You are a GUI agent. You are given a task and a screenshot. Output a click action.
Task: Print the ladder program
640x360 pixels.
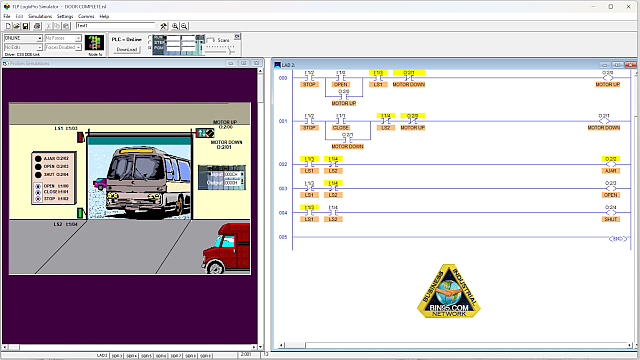click(37, 26)
